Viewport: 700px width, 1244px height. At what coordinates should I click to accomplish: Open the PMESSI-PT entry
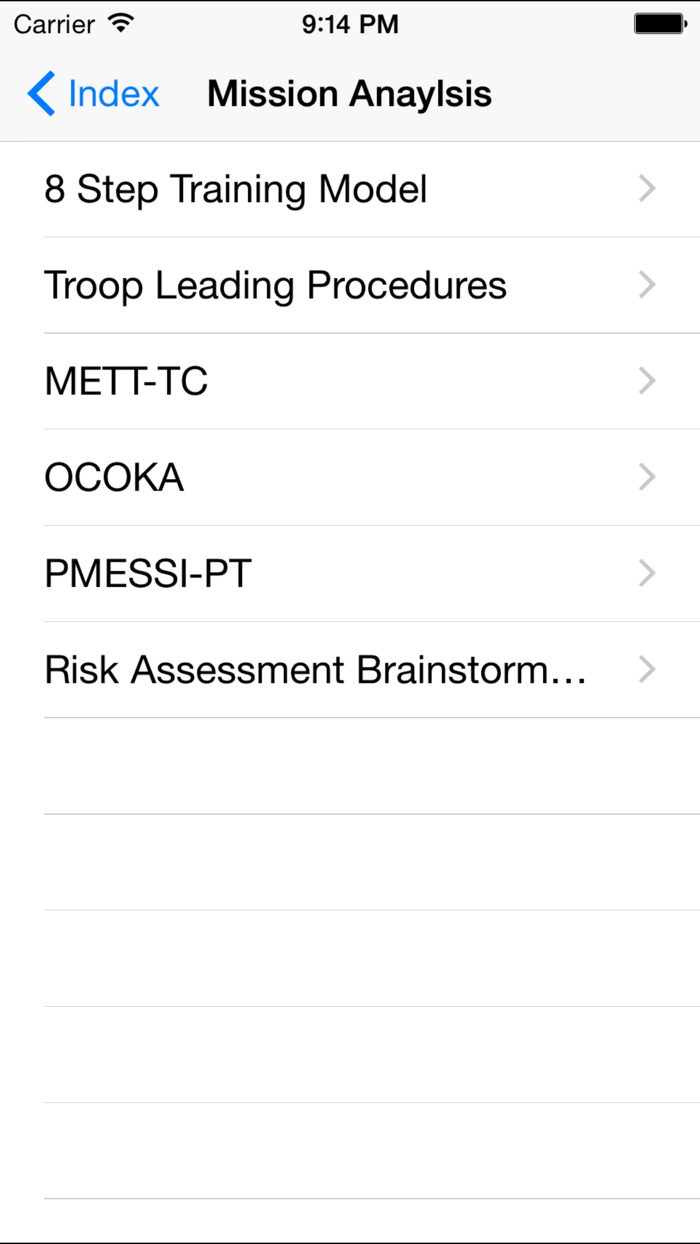(x=148, y=573)
